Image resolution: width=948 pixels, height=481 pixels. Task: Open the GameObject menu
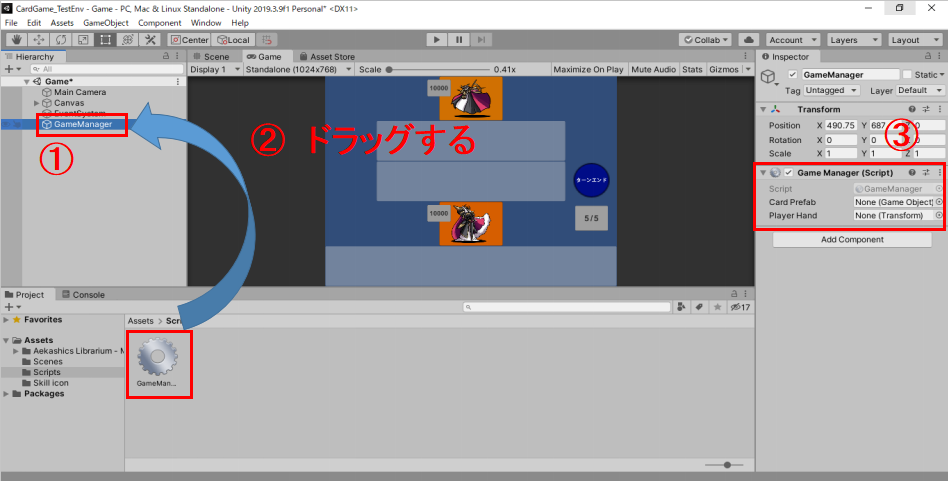(x=106, y=23)
